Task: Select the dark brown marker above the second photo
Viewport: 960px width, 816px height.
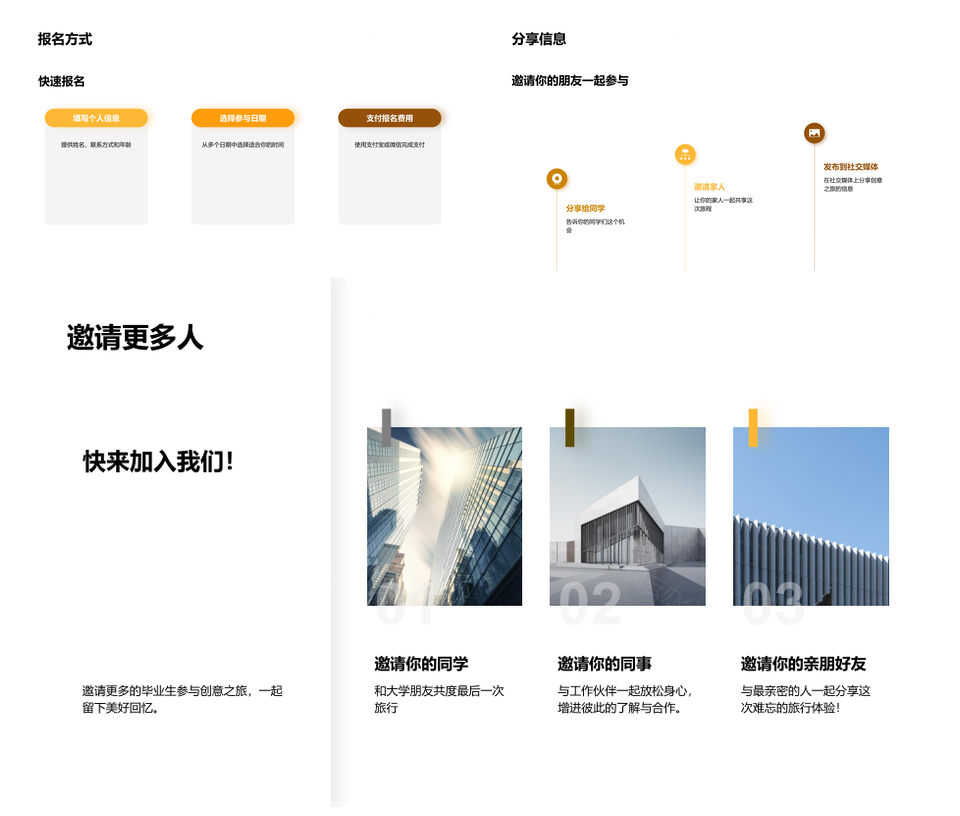Action: (570, 427)
